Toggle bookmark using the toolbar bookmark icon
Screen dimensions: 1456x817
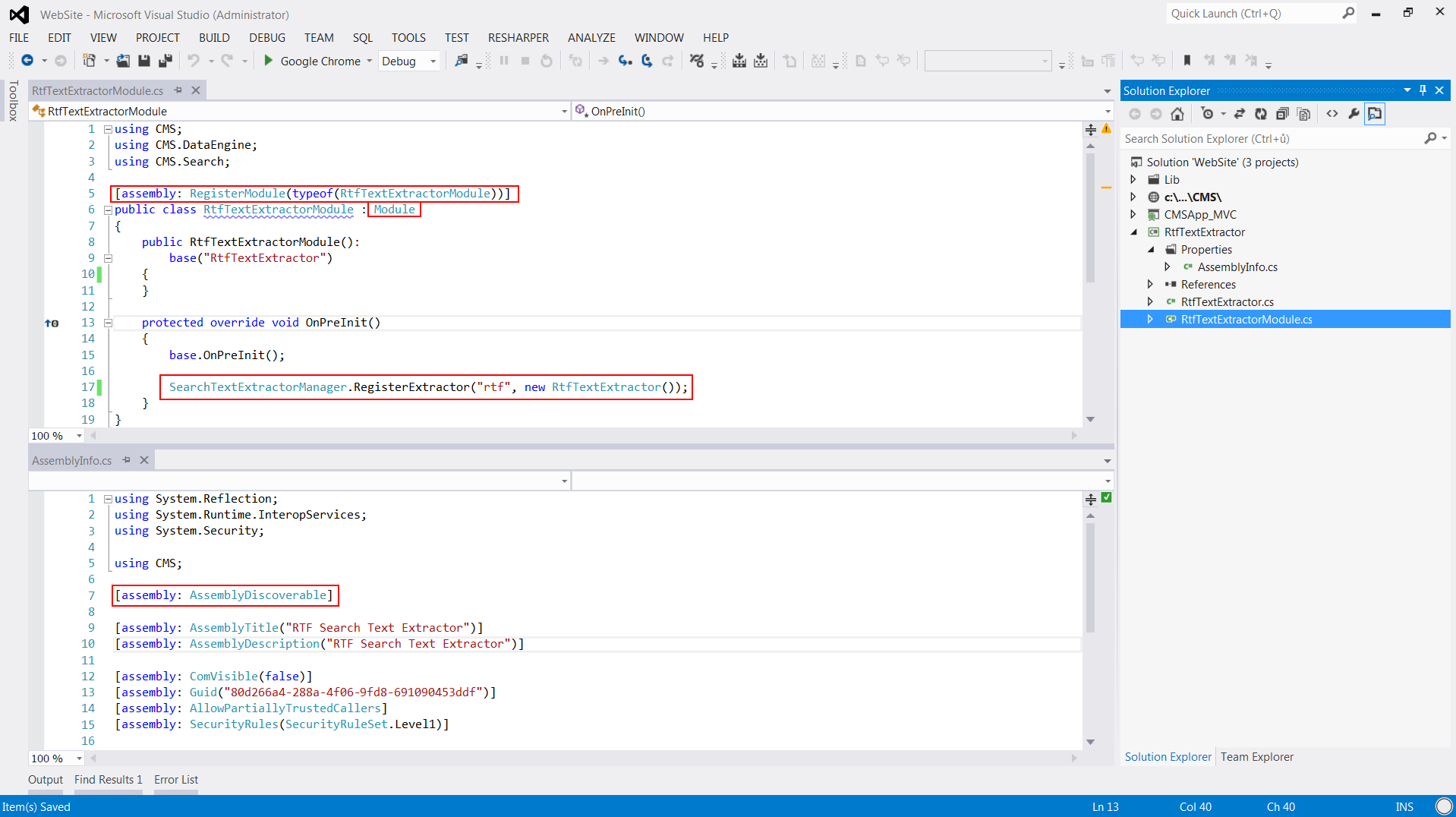(x=1187, y=61)
